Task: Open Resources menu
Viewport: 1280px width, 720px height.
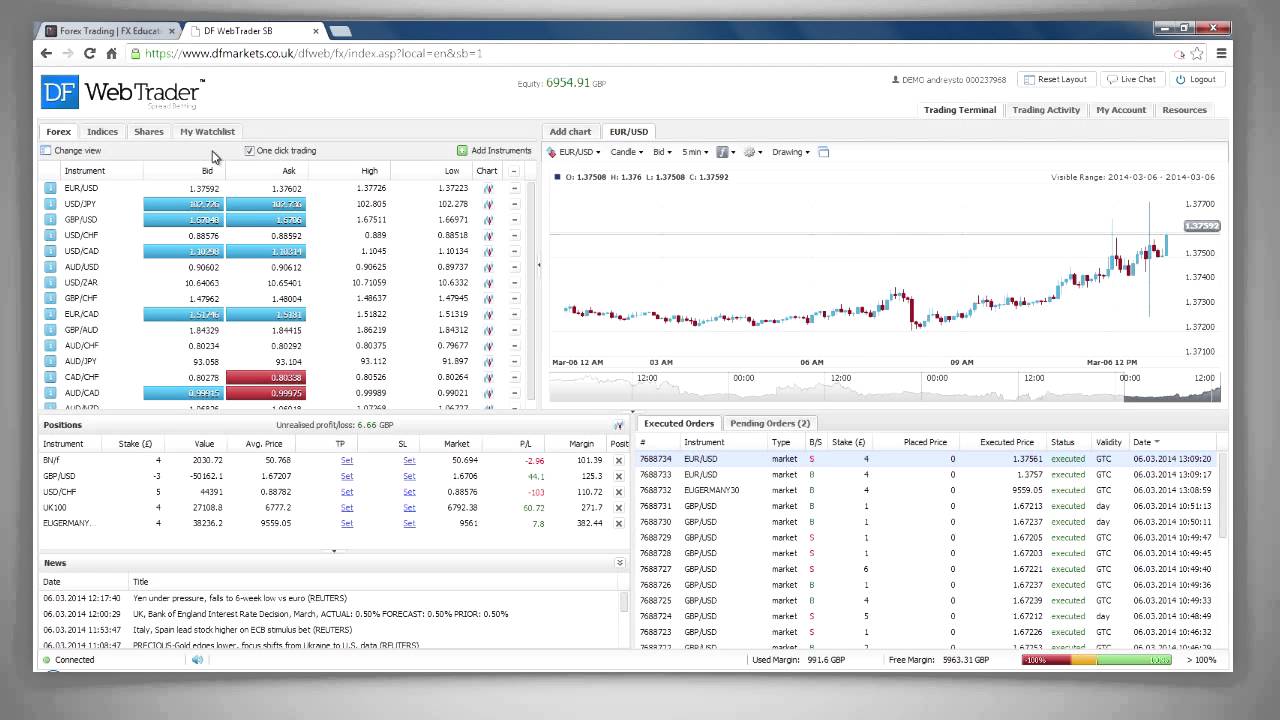Action: click(x=1185, y=110)
